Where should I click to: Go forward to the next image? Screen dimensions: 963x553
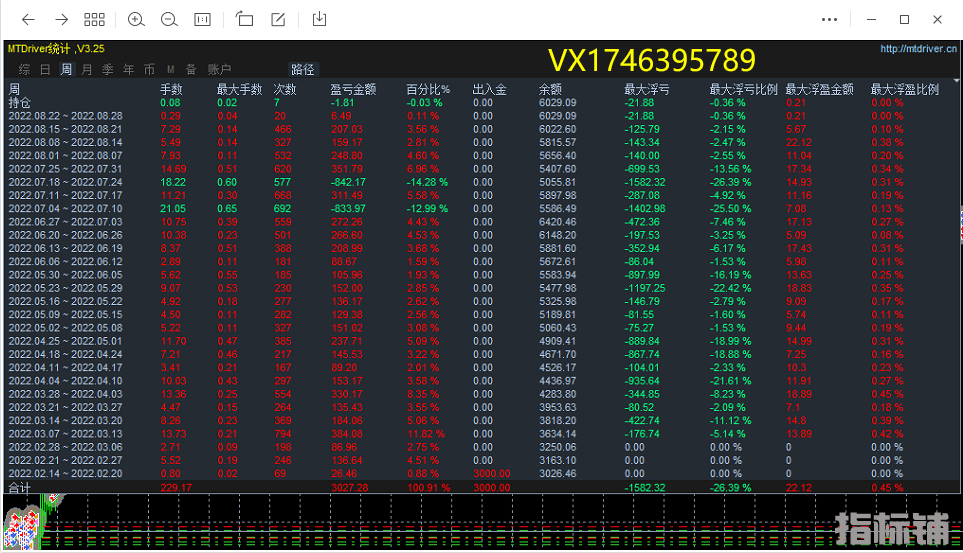pos(61,19)
